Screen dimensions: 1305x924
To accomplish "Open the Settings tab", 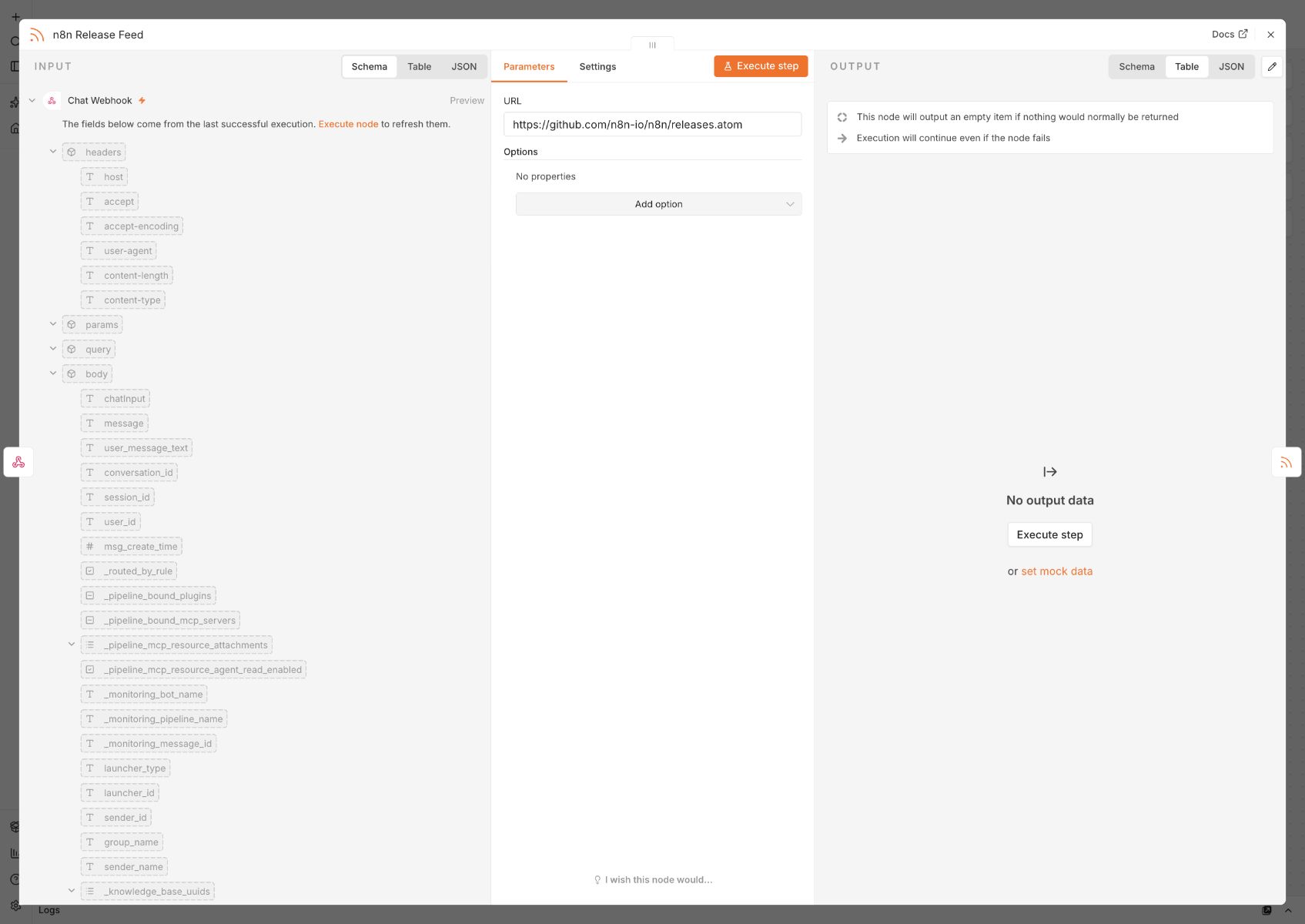I will pyautogui.click(x=597, y=67).
